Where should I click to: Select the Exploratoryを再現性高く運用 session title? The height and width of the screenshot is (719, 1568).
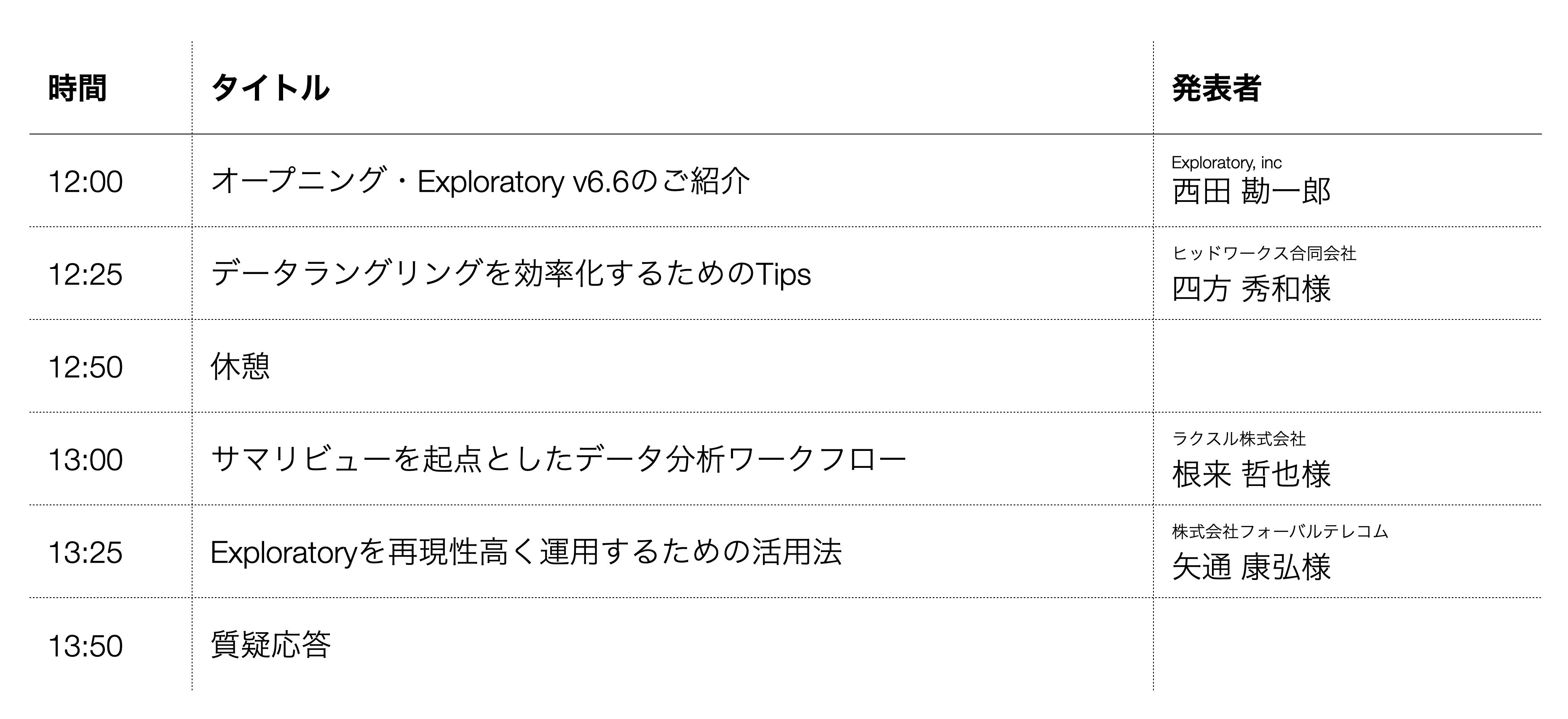526,553
